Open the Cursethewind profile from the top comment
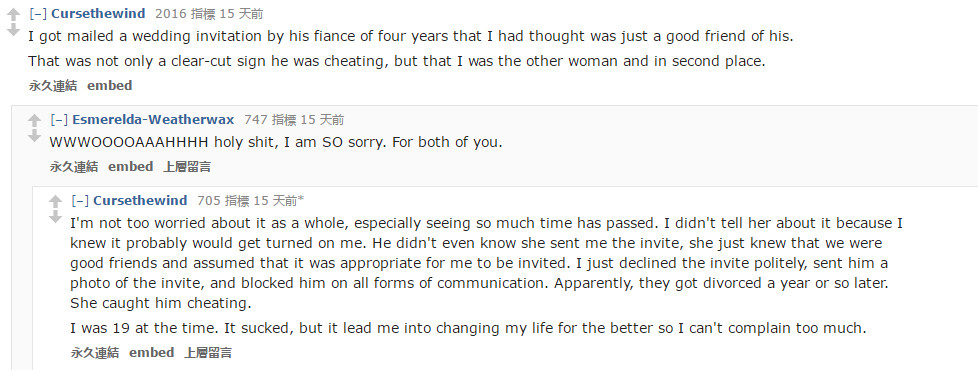 click(99, 13)
